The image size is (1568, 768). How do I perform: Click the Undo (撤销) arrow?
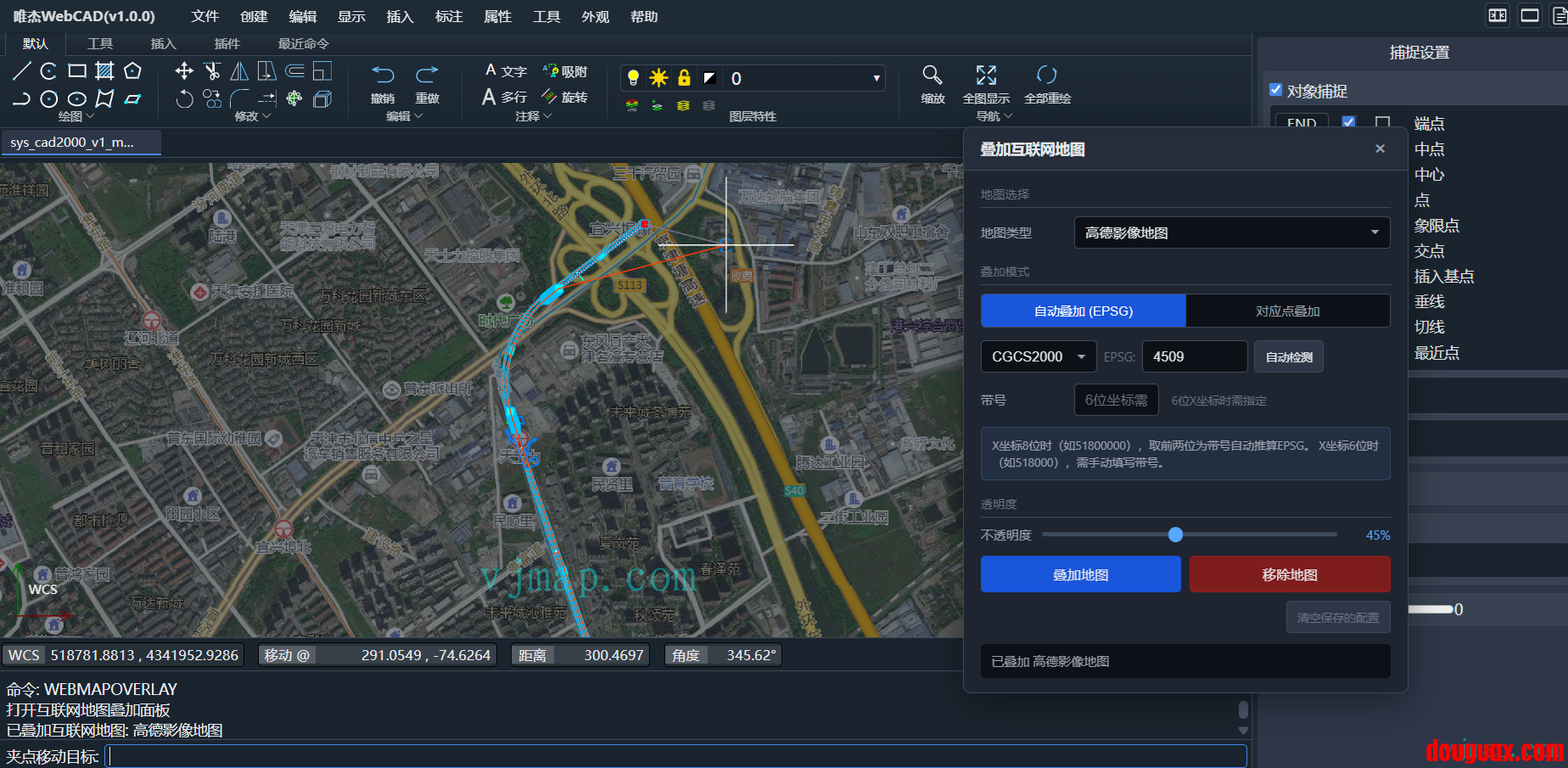point(383,76)
